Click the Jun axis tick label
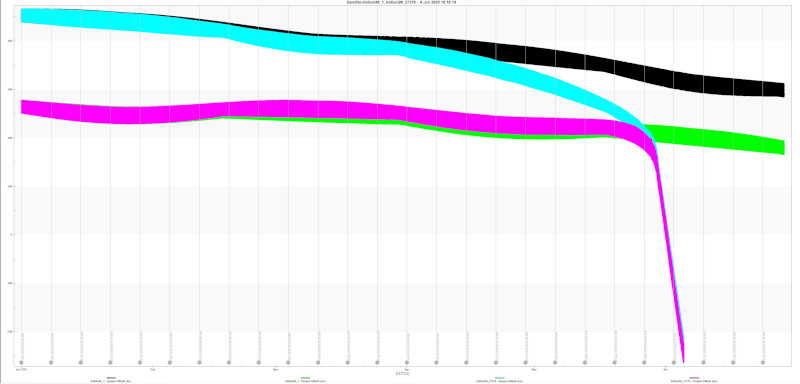Viewport: 800px width, 384px height. [666, 368]
